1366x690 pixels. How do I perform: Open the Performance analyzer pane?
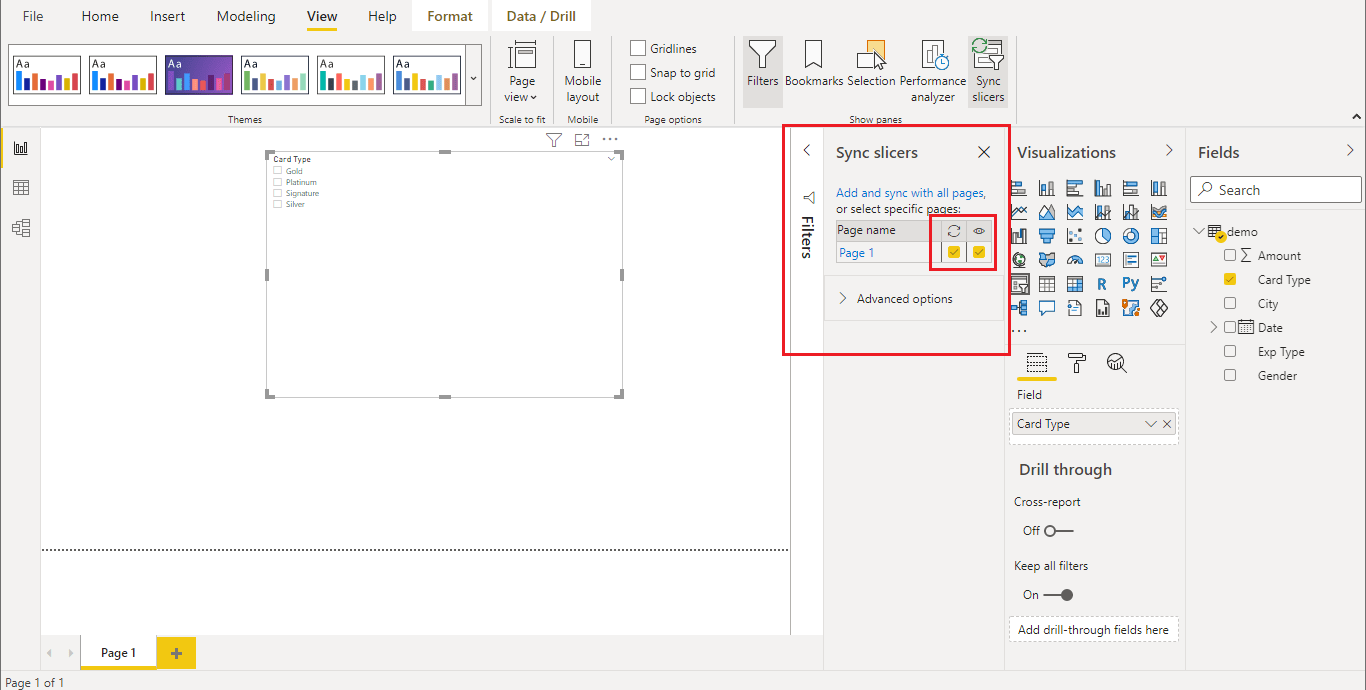click(933, 68)
